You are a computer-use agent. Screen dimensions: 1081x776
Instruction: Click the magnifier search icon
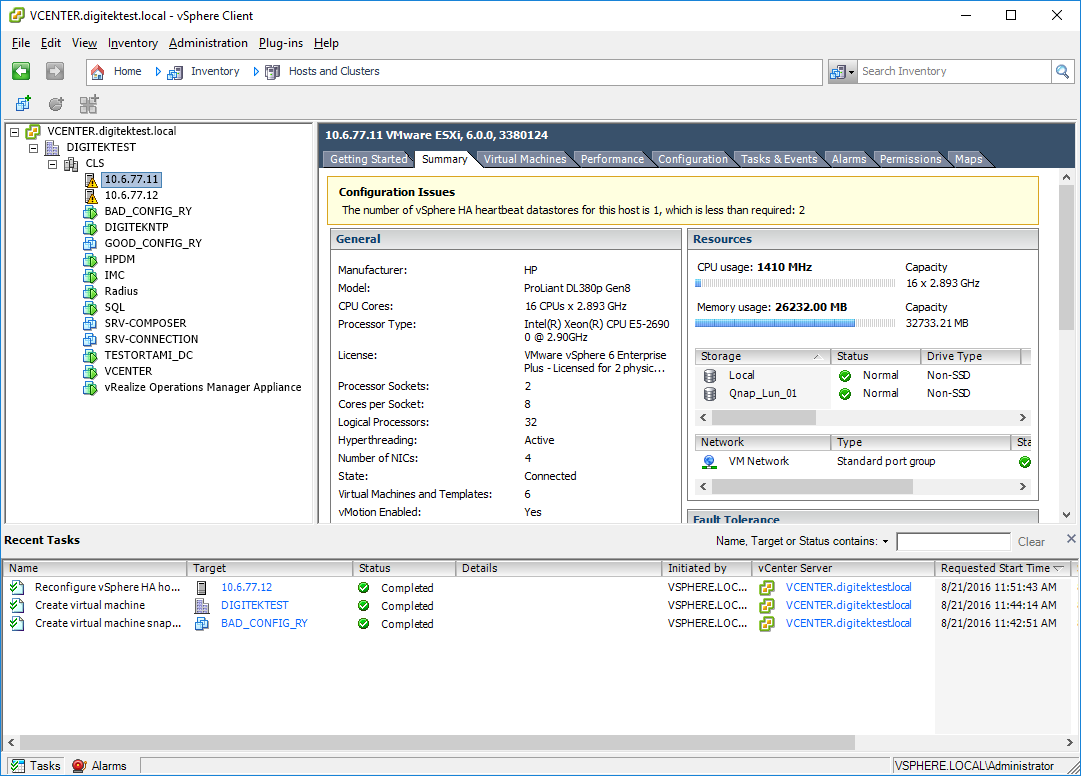coord(1062,72)
